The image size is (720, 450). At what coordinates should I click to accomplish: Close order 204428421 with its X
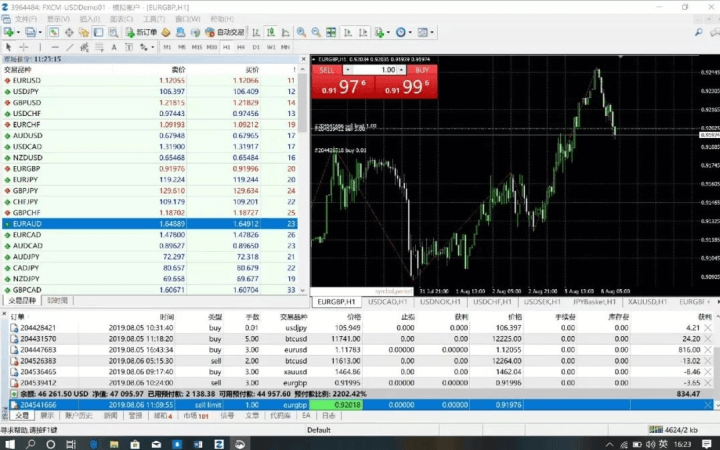(x=708, y=328)
